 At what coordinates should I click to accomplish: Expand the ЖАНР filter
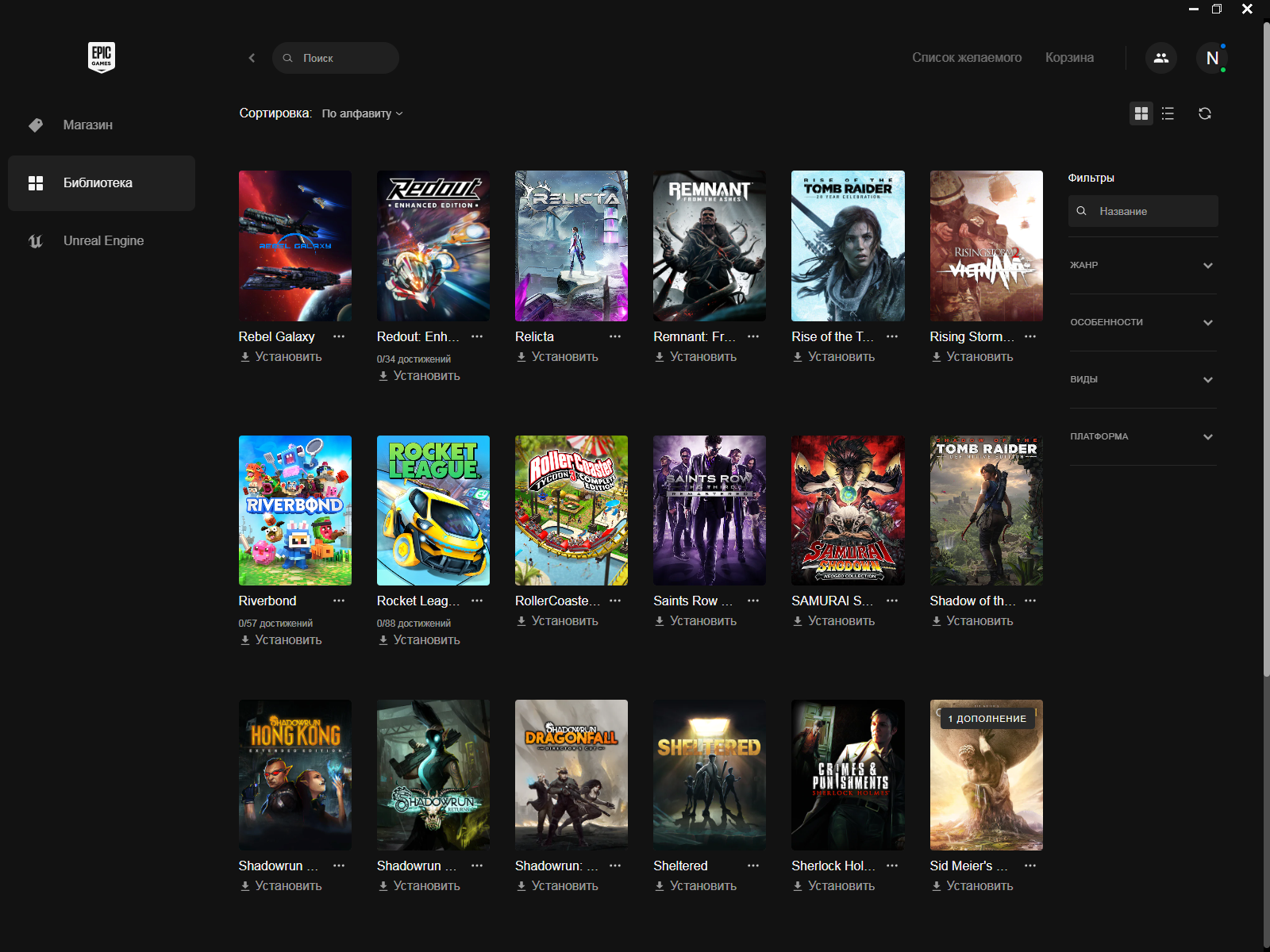tap(1143, 265)
